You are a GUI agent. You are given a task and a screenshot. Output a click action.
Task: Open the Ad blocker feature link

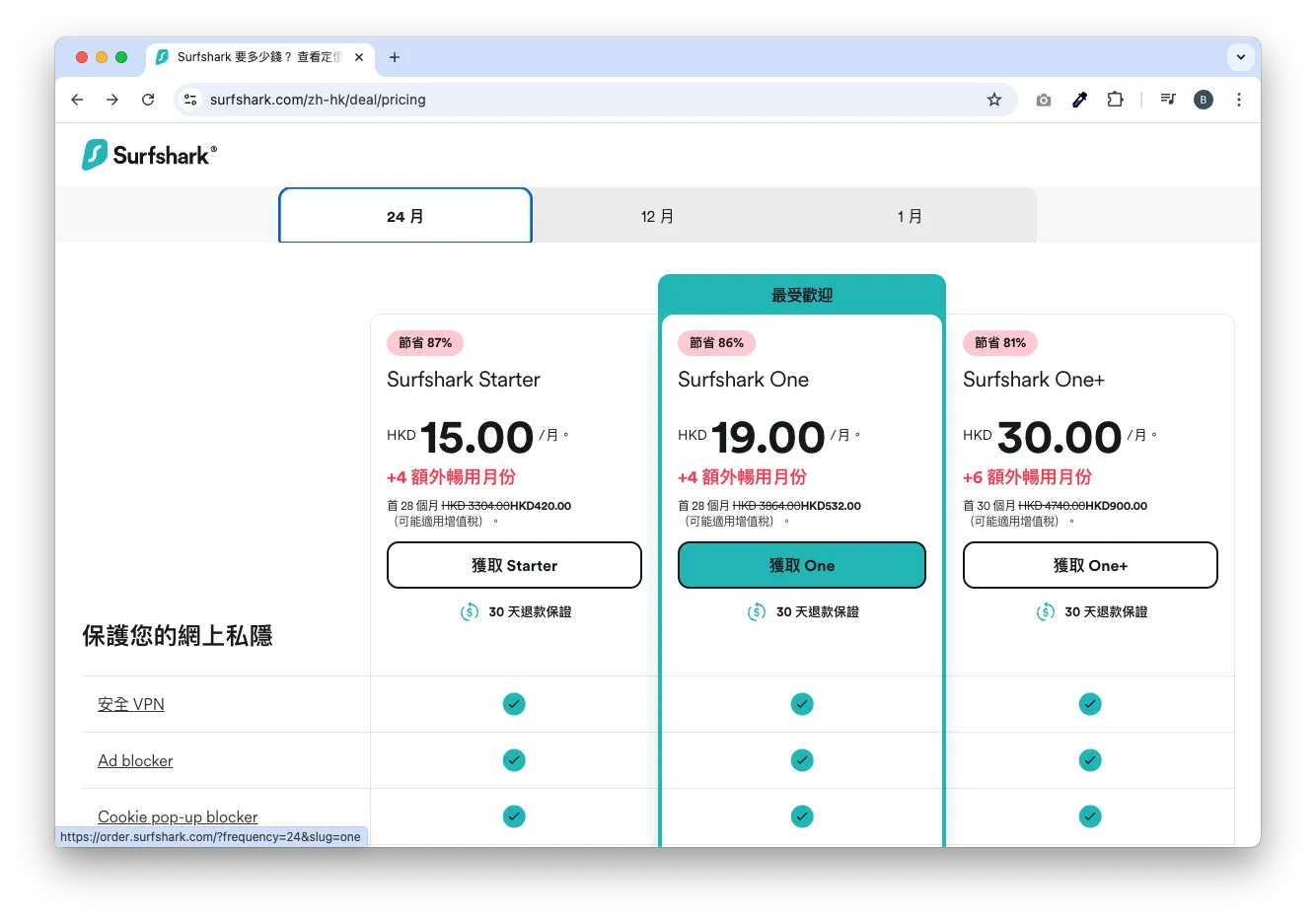(x=135, y=760)
